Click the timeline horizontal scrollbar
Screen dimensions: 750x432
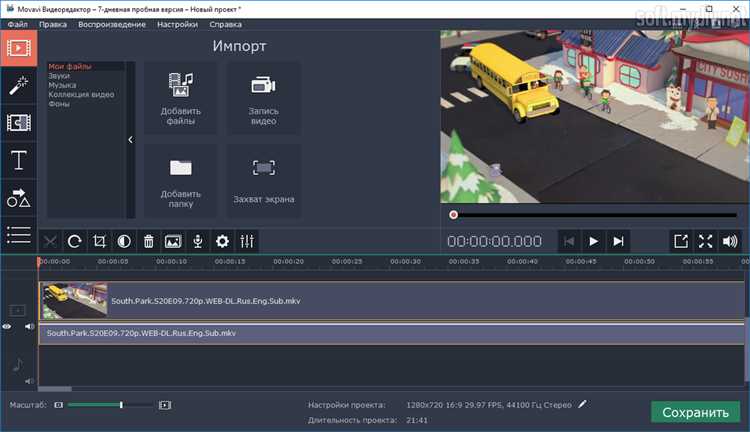[x=55, y=389]
